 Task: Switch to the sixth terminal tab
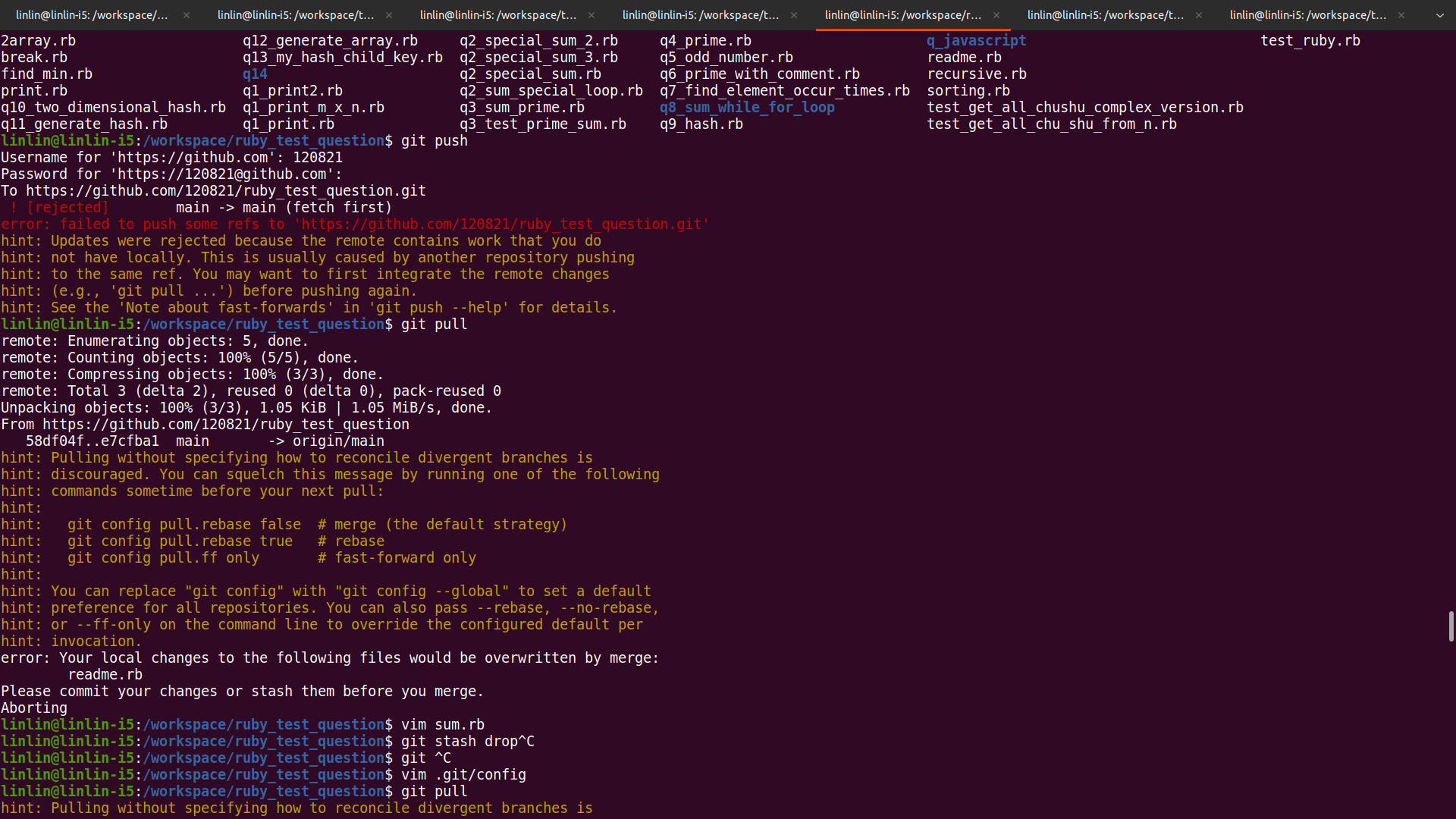pyautogui.click(x=1105, y=15)
